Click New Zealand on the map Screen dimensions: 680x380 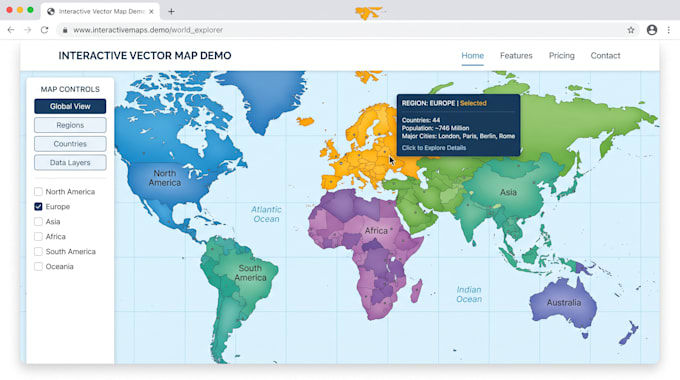coord(629,333)
